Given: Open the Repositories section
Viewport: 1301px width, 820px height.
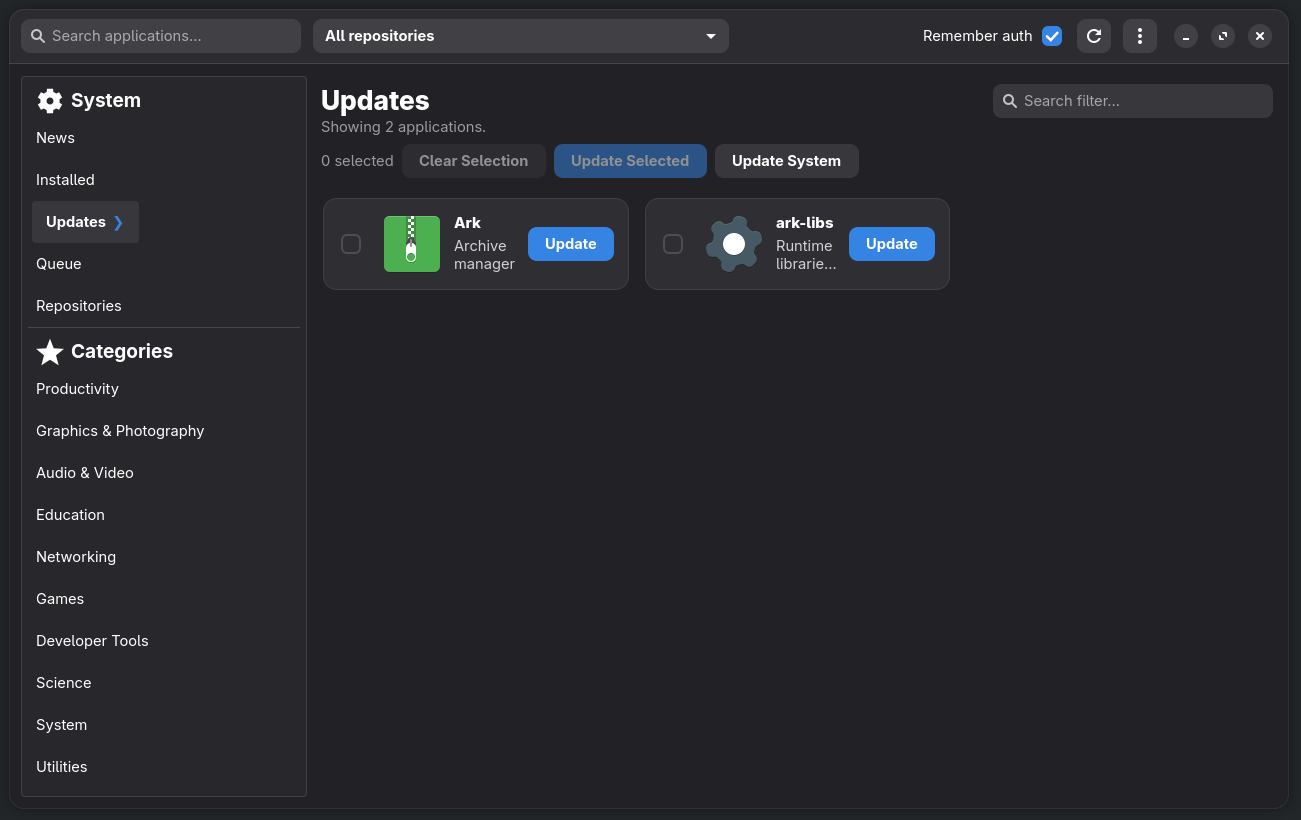Looking at the screenshot, I should click(78, 305).
